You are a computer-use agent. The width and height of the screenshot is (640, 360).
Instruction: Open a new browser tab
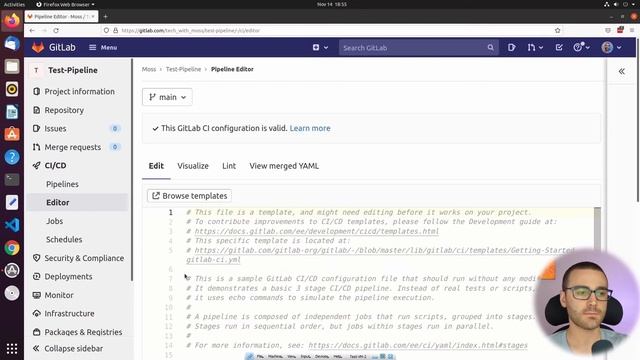pos(105,17)
